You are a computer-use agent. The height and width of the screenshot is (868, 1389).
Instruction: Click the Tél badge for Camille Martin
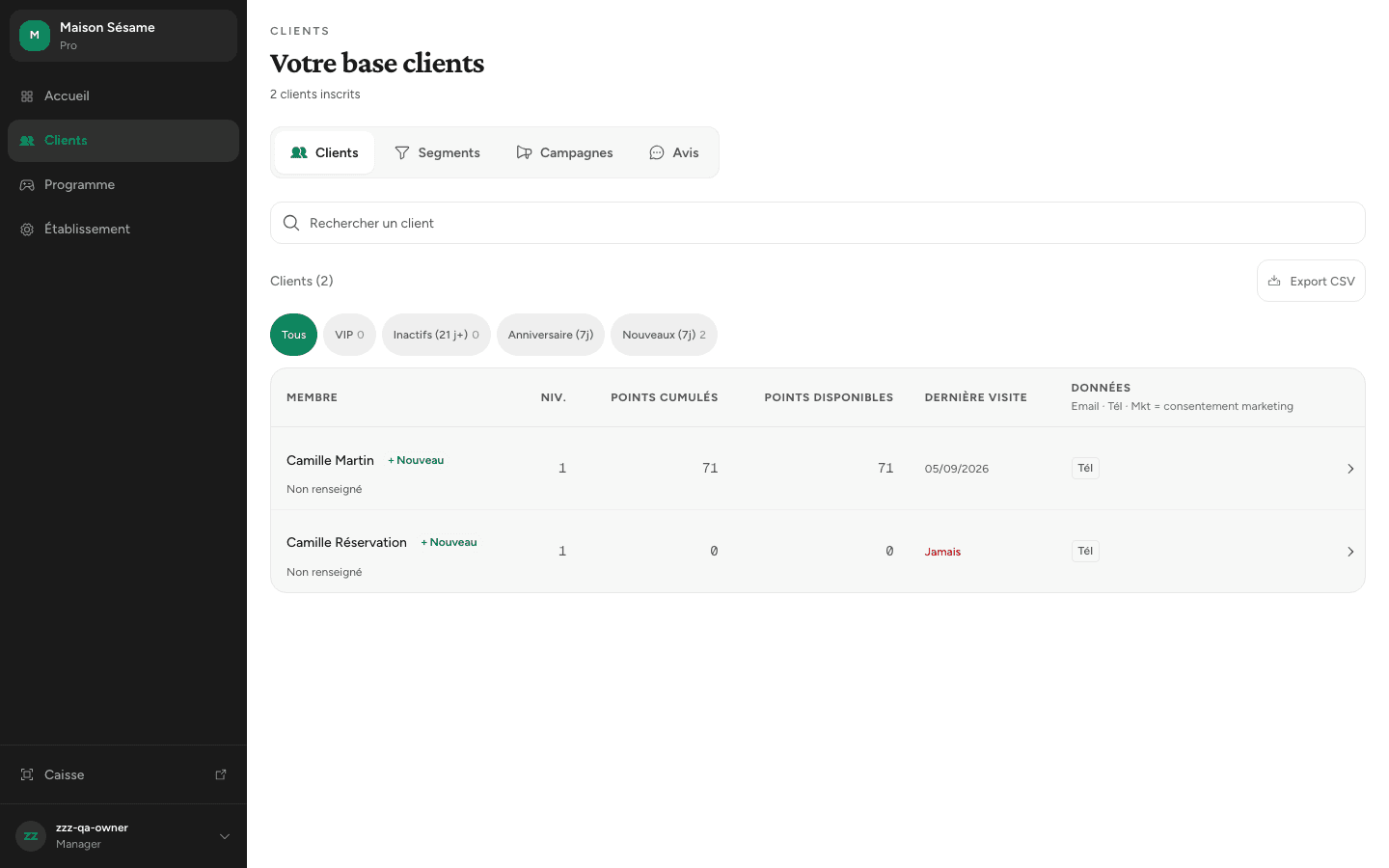click(x=1085, y=468)
